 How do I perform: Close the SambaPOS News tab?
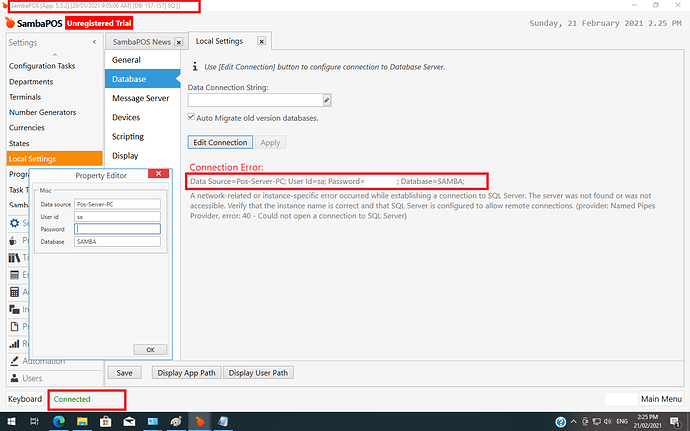click(179, 42)
